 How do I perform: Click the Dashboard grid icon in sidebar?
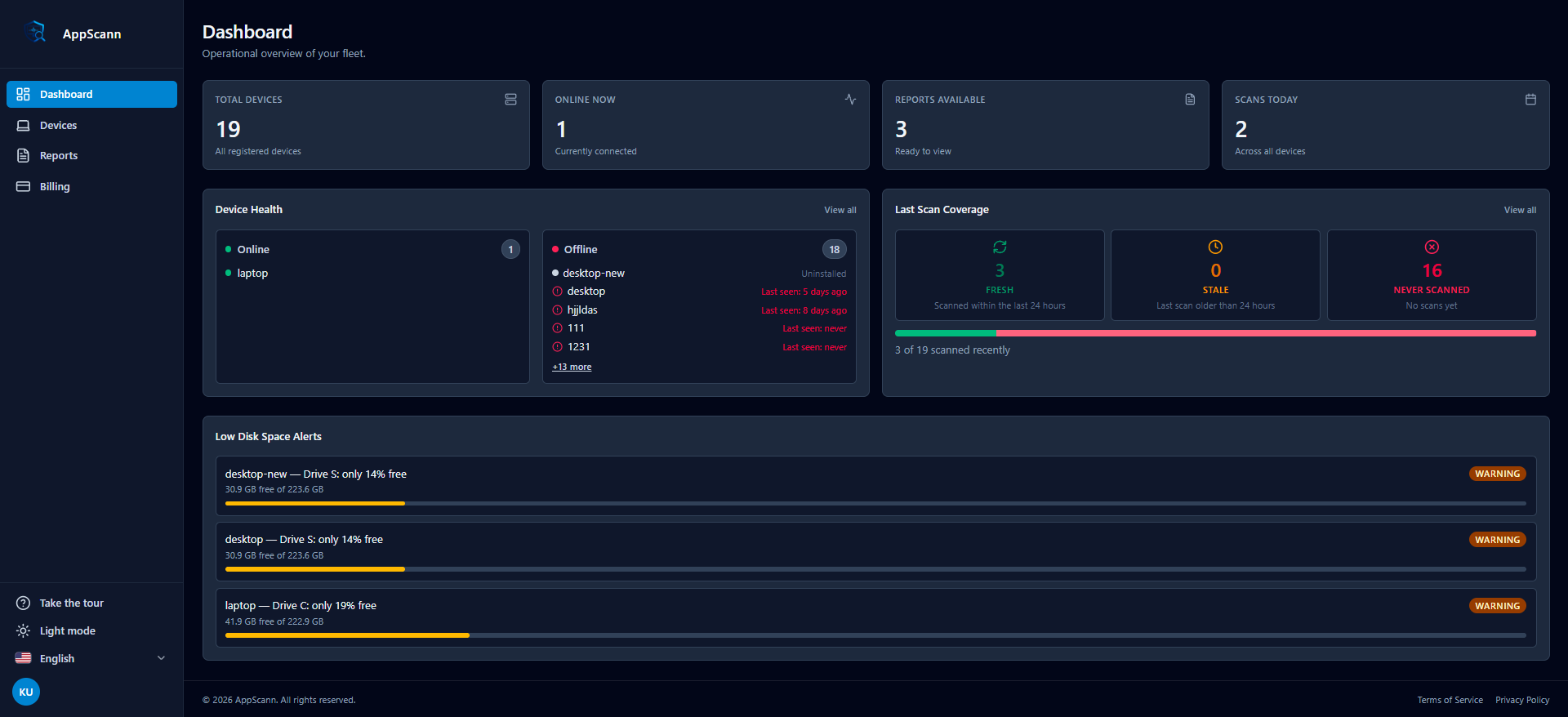[23, 94]
